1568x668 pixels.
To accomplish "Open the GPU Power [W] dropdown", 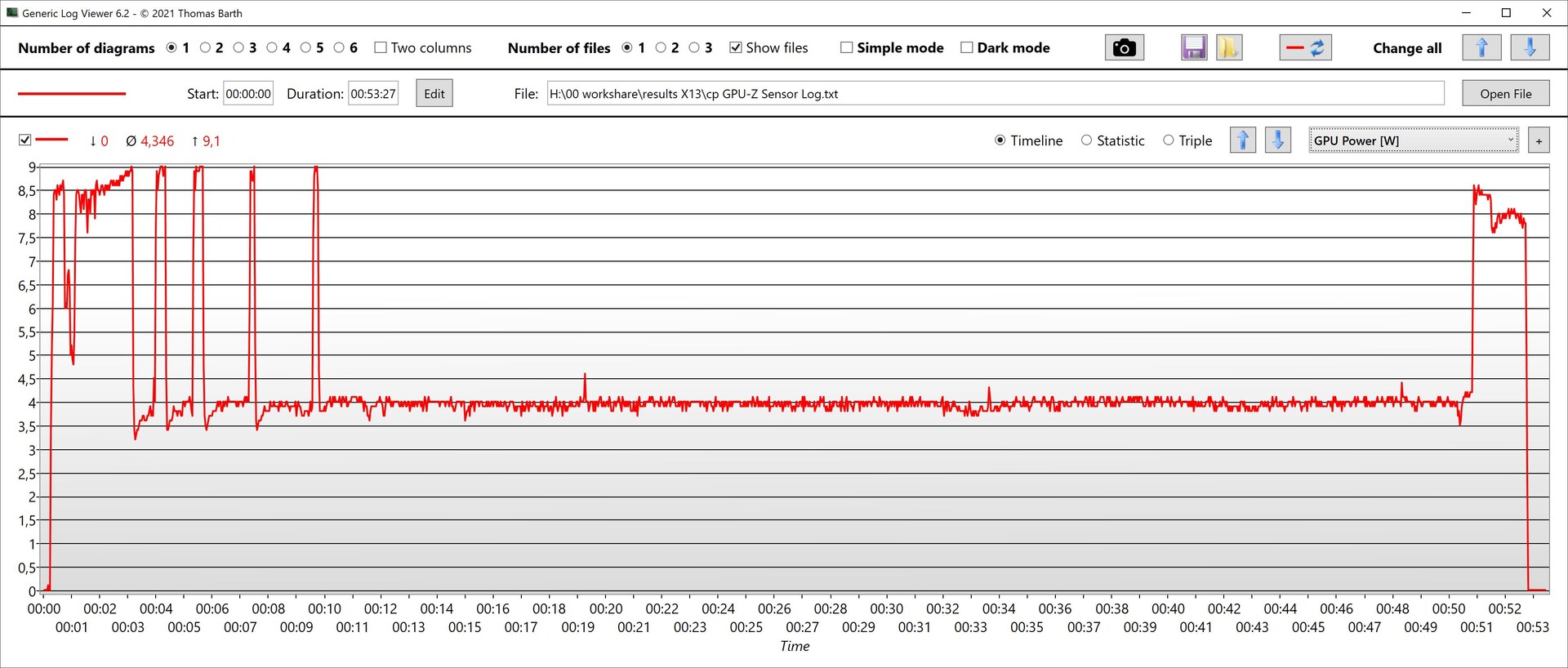I will tap(1413, 140).
